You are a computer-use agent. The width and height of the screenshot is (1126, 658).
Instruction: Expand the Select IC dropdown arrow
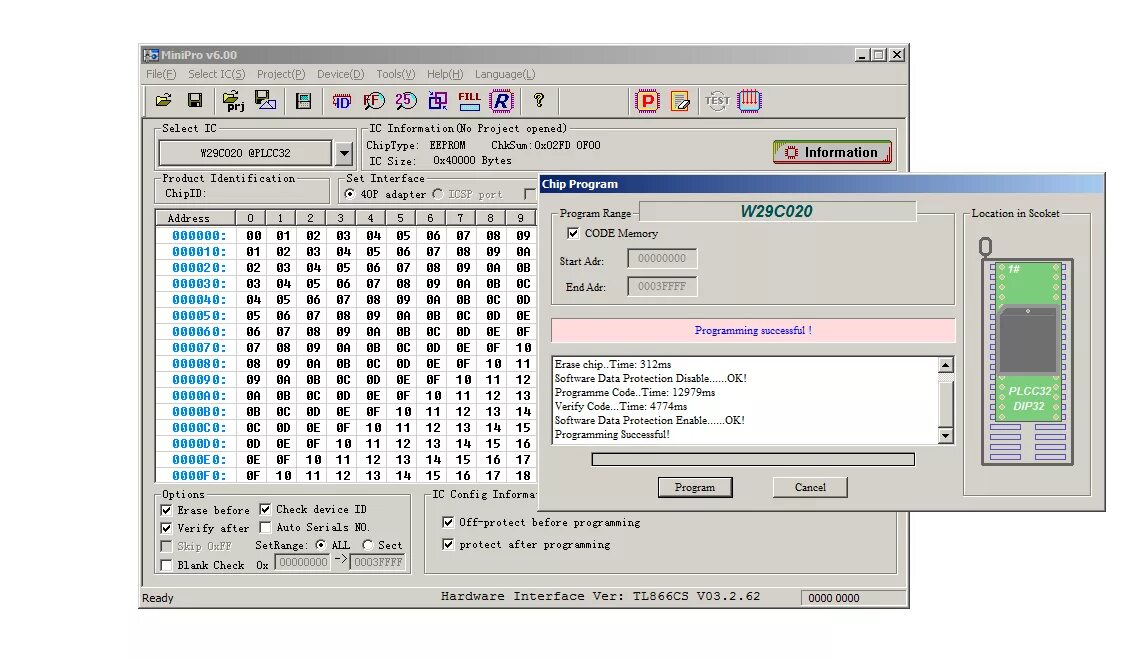345,153
